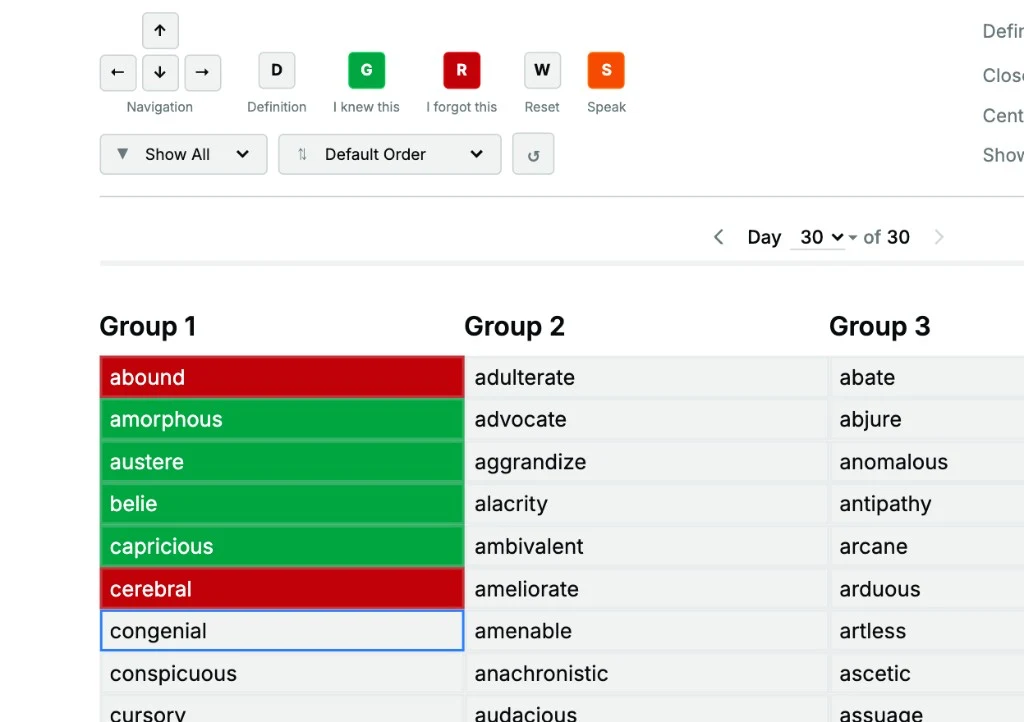
Task: Click the left arrow navigation key
Action: pyautogui.click(x=118, y=72)
